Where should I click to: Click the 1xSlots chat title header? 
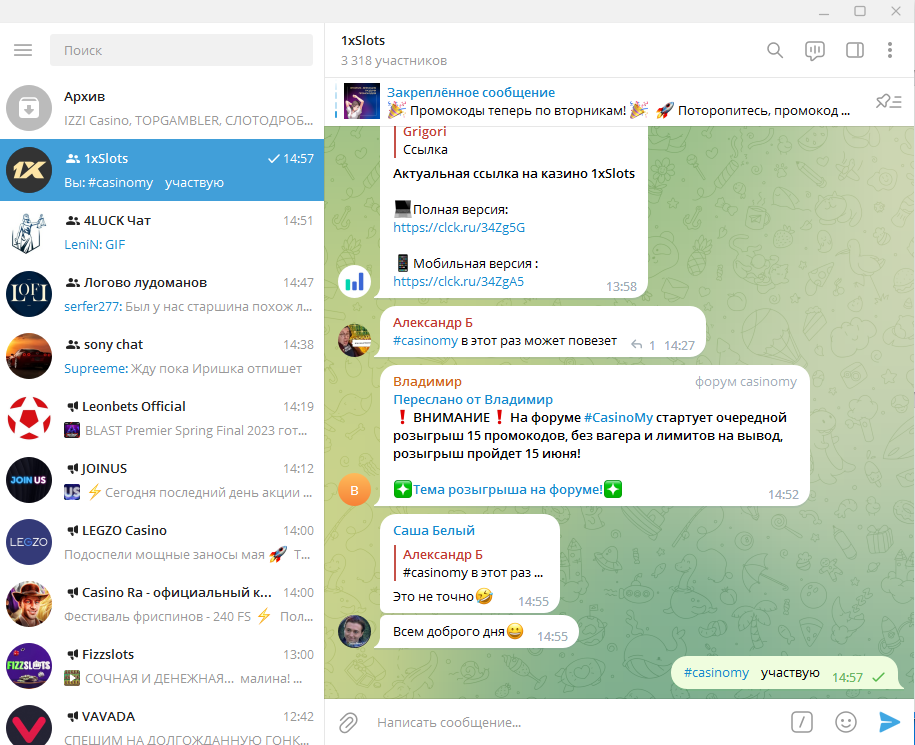[363, 40]
